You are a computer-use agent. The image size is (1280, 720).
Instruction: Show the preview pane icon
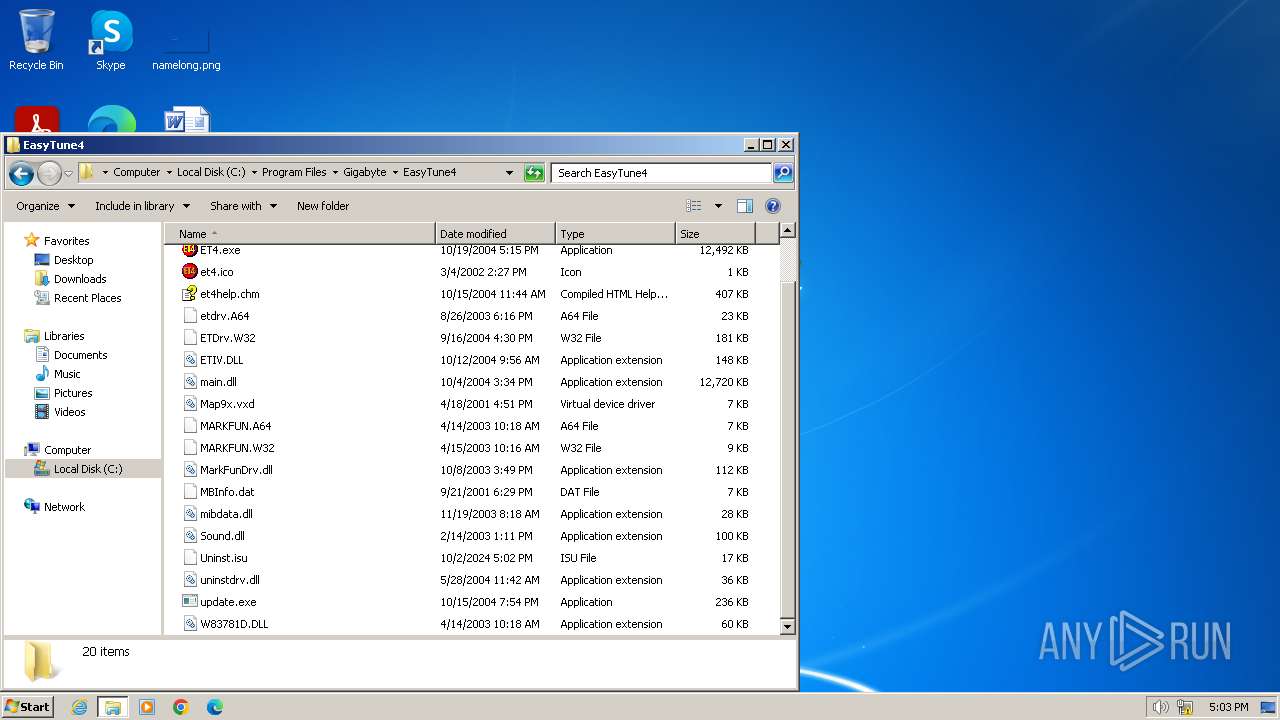click(745, 206)
